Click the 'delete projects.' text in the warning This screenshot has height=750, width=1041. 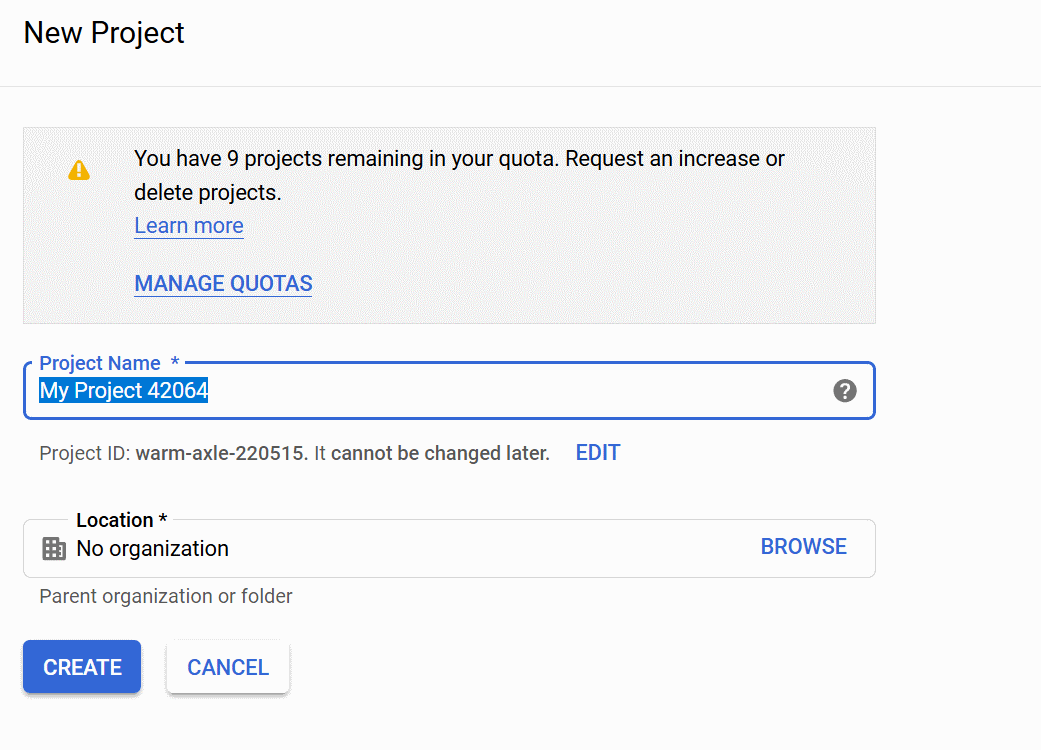click(x=208, y=192)
